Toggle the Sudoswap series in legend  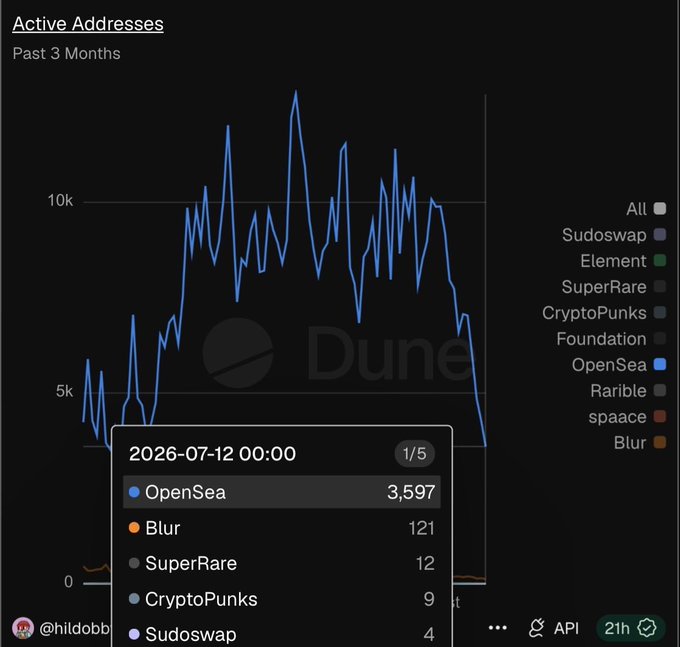point(614,235)
